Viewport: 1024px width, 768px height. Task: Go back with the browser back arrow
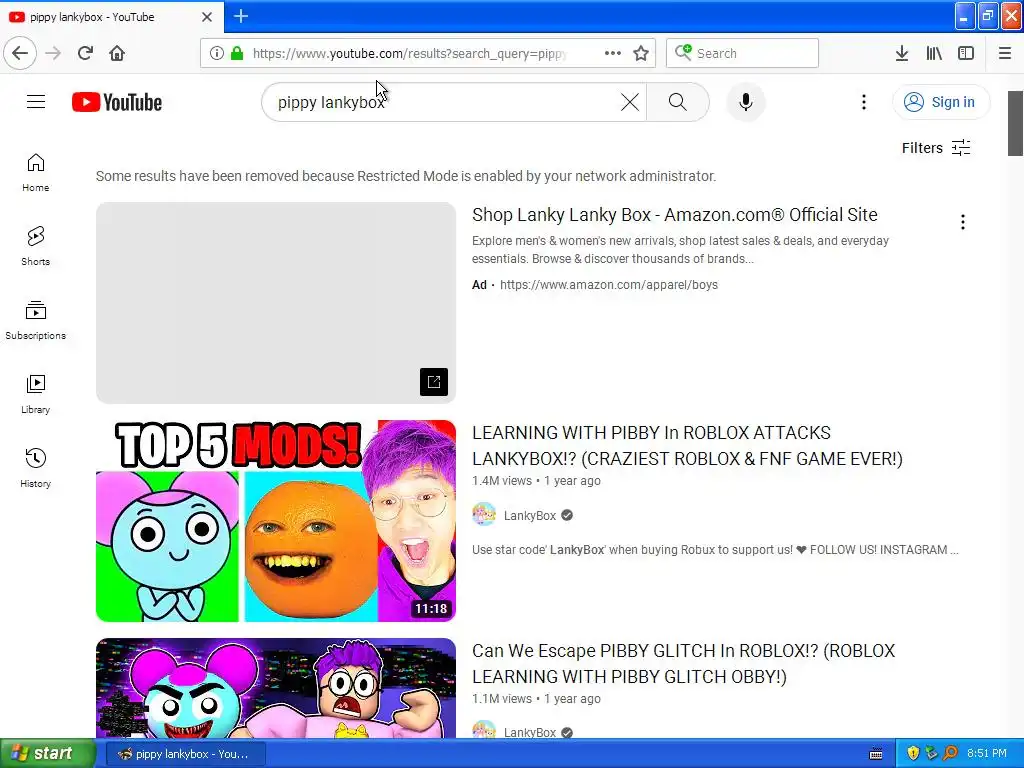[20, 53]
